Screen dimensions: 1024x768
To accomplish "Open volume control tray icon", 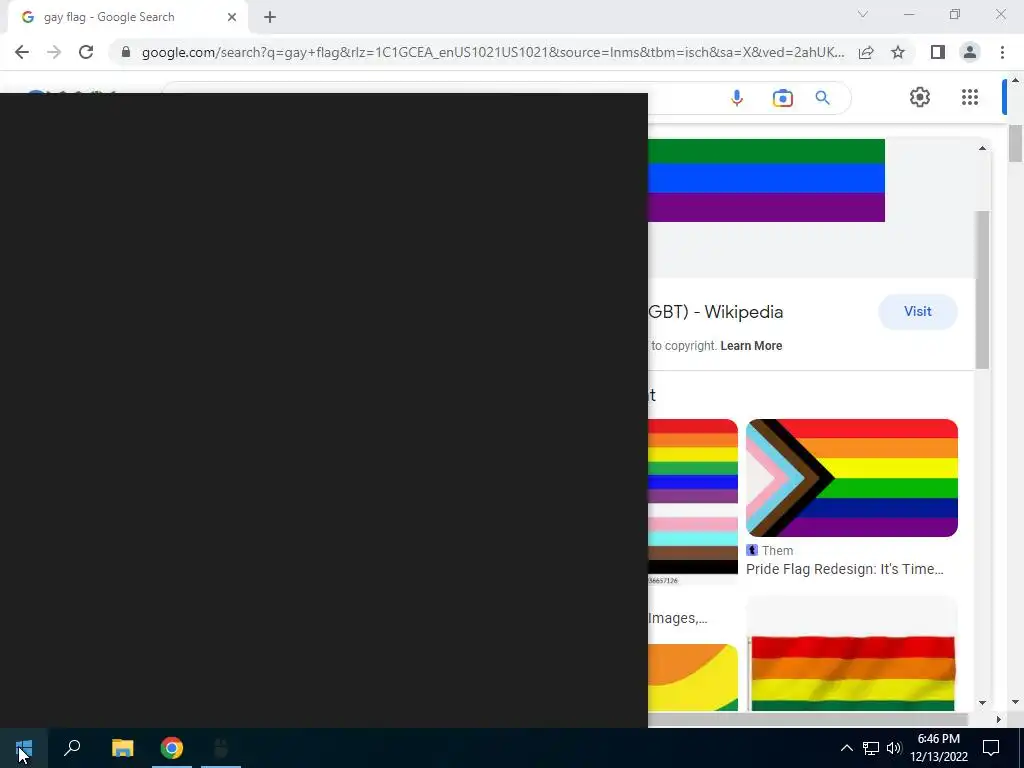I will click(894, 748).
